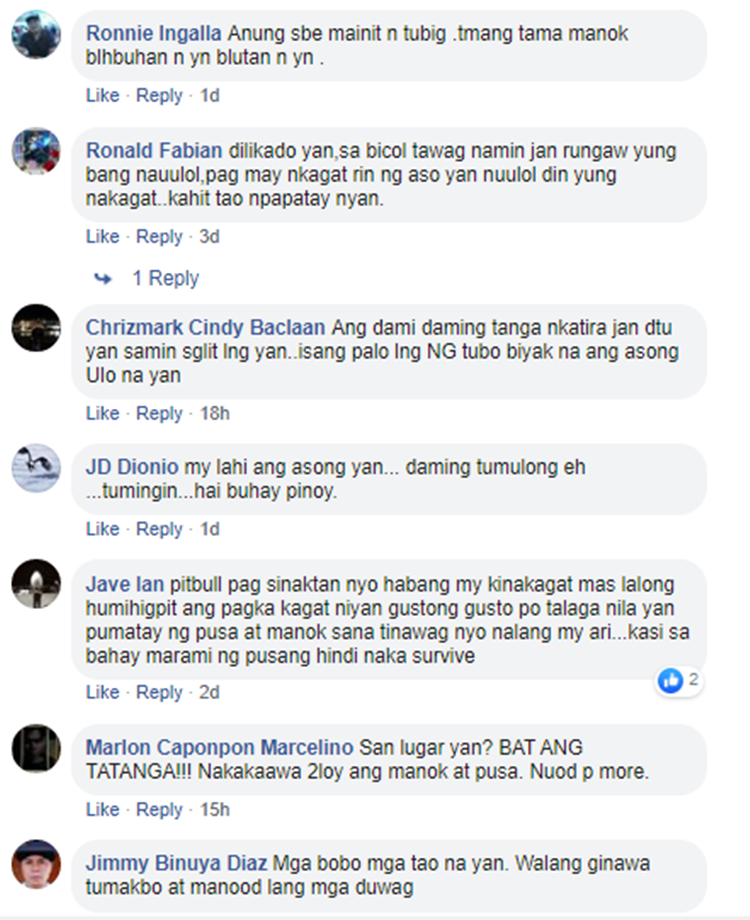This screenshot has height=920, width=750.
Task: Click Jave Ian's profile picture
Action: click(x=36, y=584)
